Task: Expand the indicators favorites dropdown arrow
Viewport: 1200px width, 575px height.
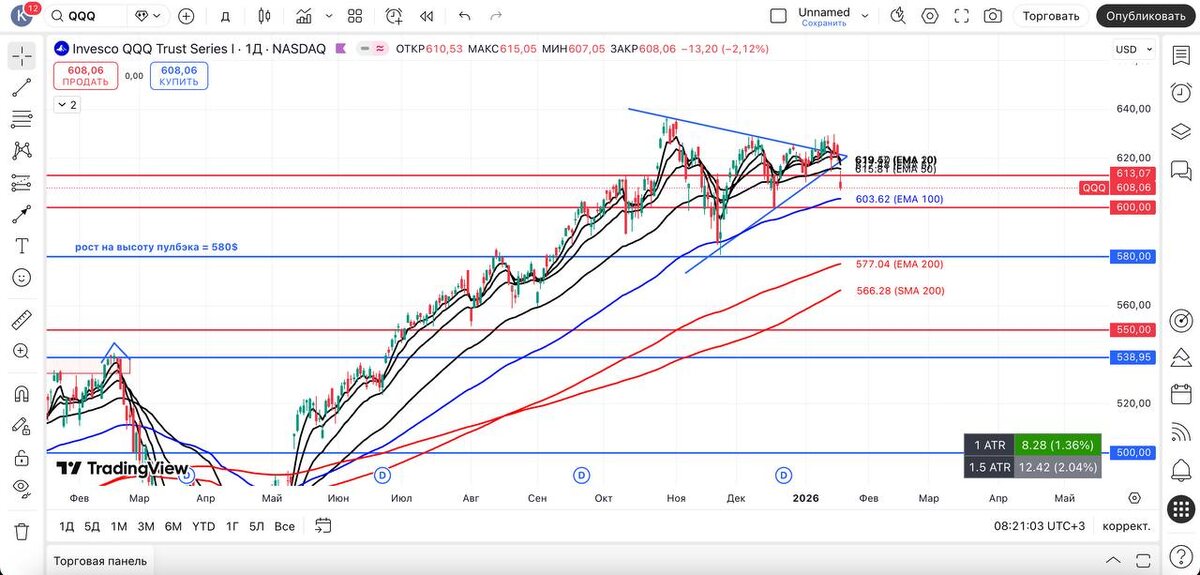Action: pyautogui.click(x=329, y=16)
